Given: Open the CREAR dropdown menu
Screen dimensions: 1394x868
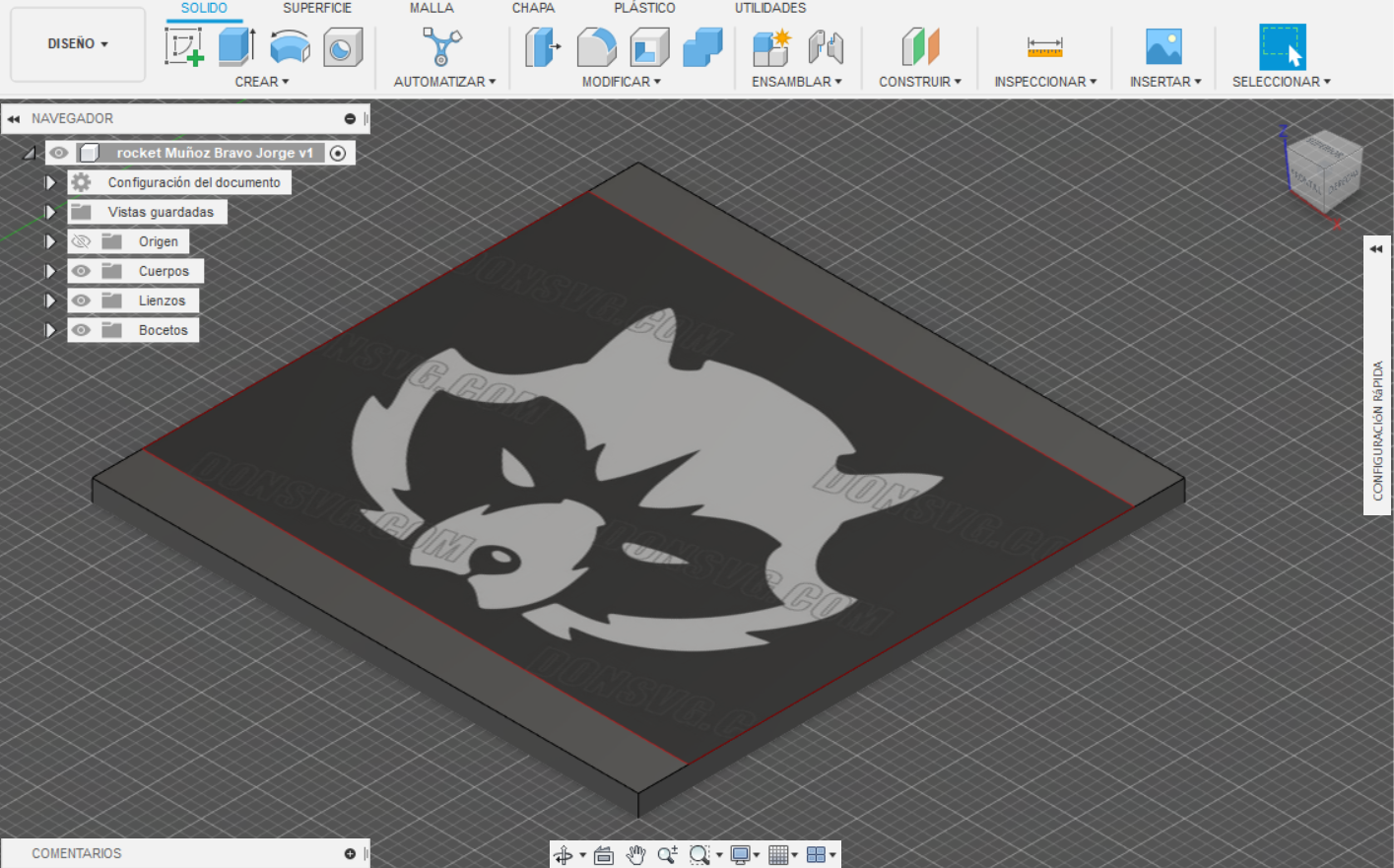Looking at the screenshot, I should click(x=262, y=82).
